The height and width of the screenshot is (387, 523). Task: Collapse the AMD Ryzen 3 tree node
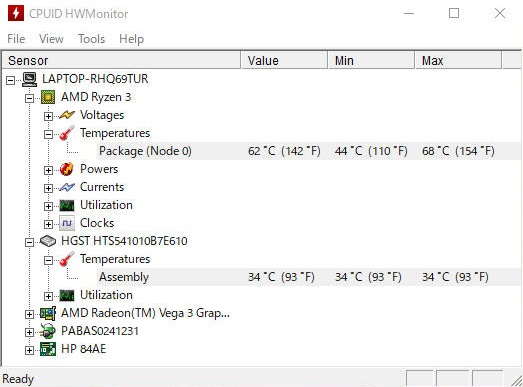(x=29, y=98)
